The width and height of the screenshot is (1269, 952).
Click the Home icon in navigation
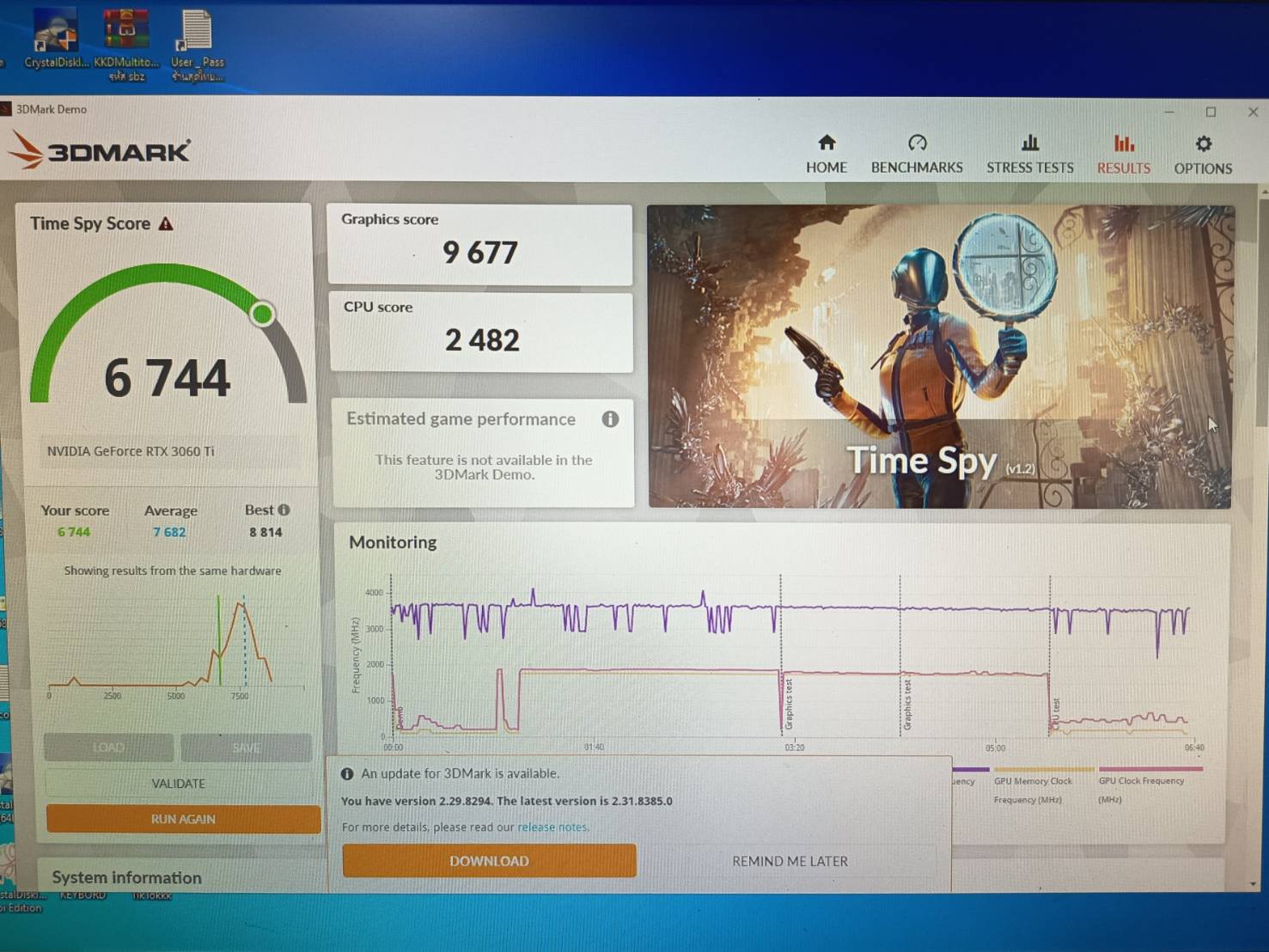click(x=827, y=143)
